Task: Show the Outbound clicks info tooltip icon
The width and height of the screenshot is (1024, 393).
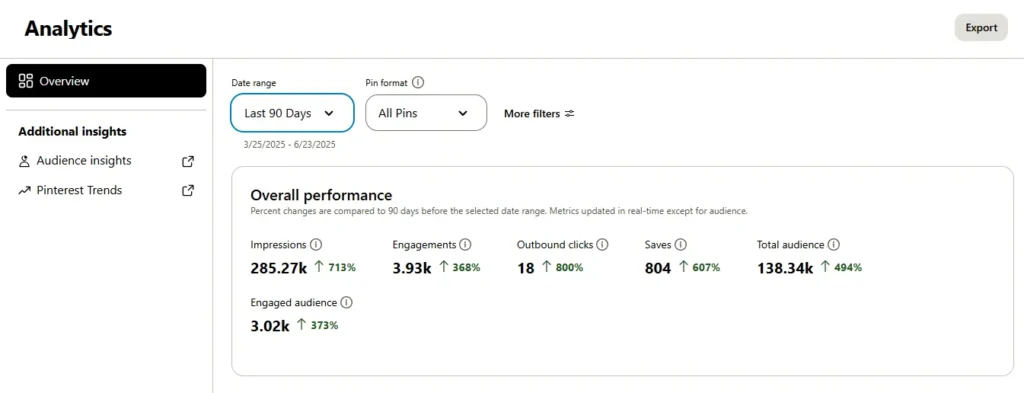Action: [x=602, y=245]
